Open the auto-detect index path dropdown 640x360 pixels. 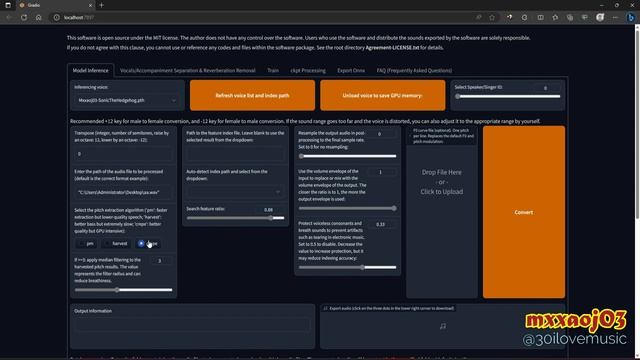tap(235, 192)
